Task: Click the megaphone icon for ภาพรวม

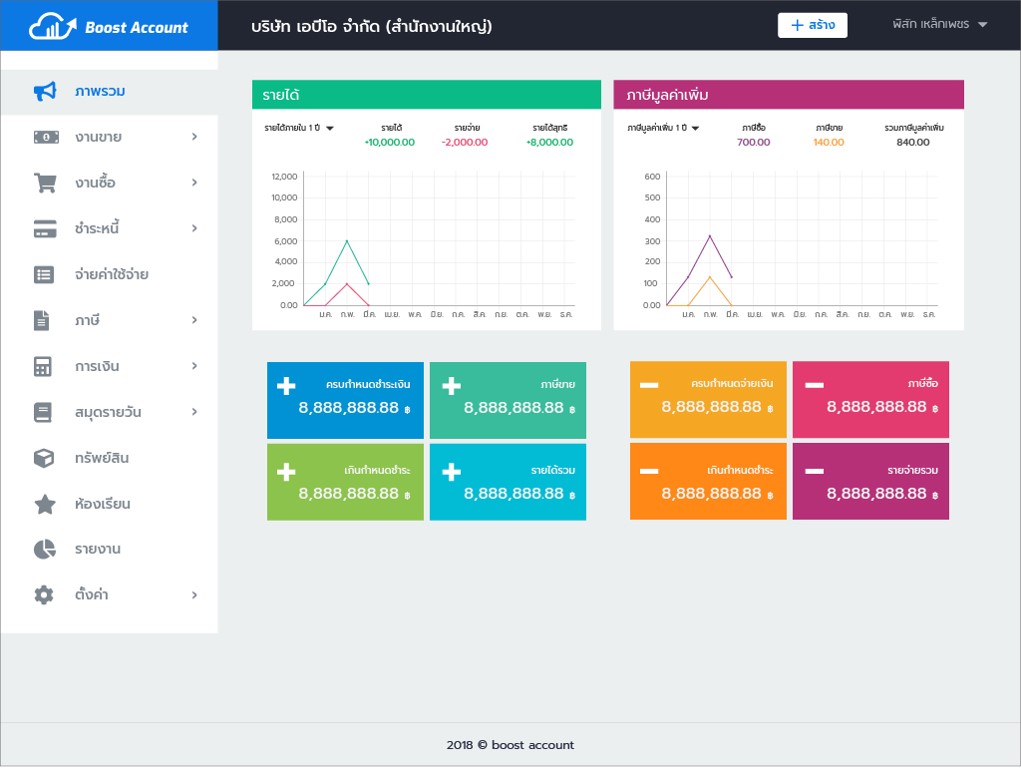Action: pyautogui.click(x=44, y=91)
